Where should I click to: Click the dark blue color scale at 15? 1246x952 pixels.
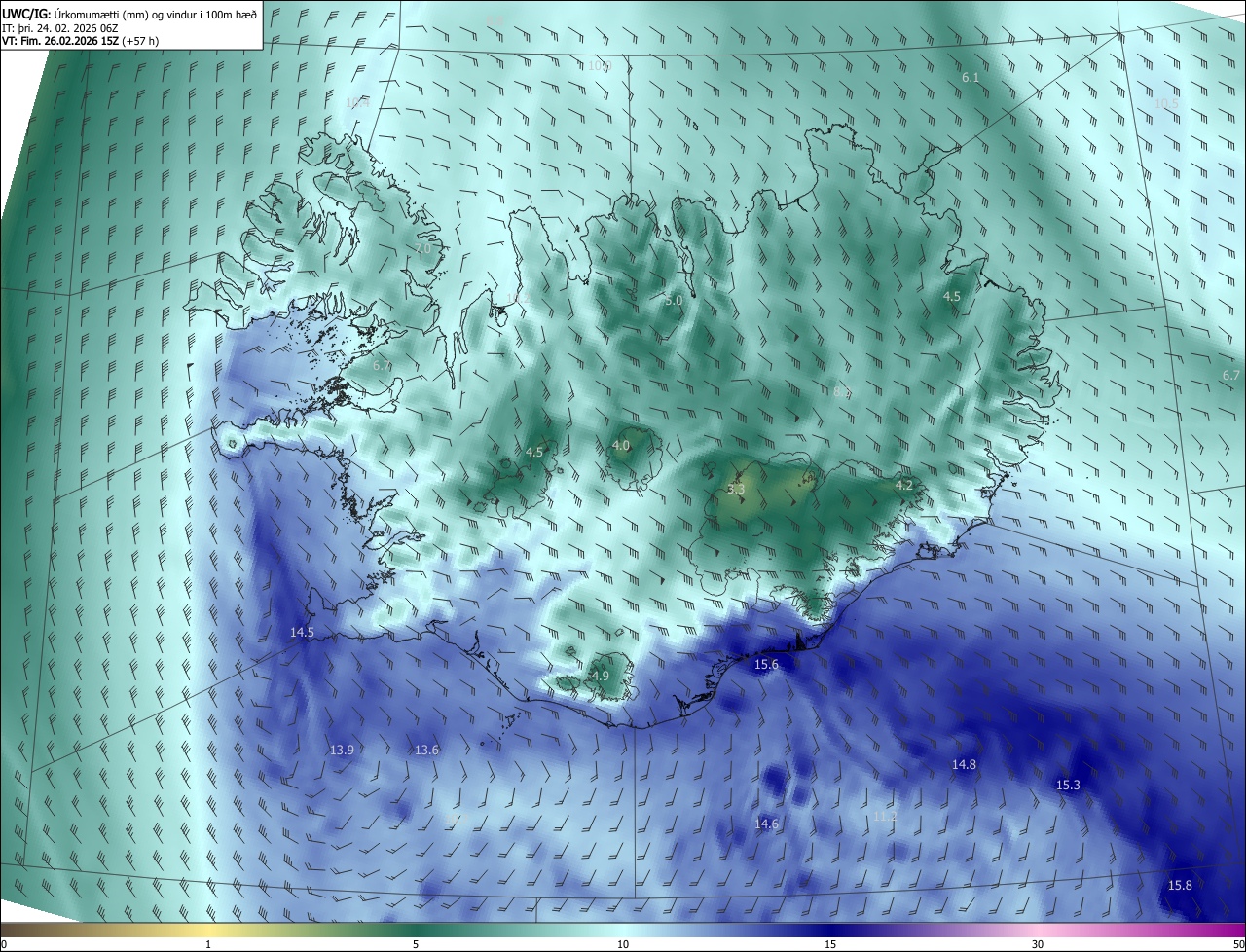830,930
